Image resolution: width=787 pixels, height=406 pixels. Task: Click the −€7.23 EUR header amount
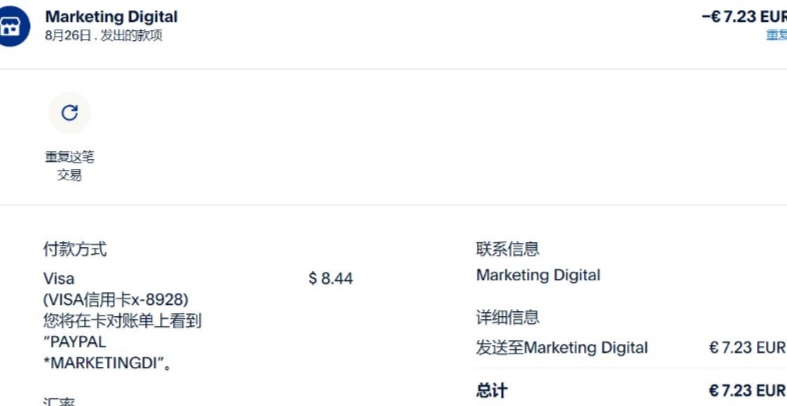(744, 17)
